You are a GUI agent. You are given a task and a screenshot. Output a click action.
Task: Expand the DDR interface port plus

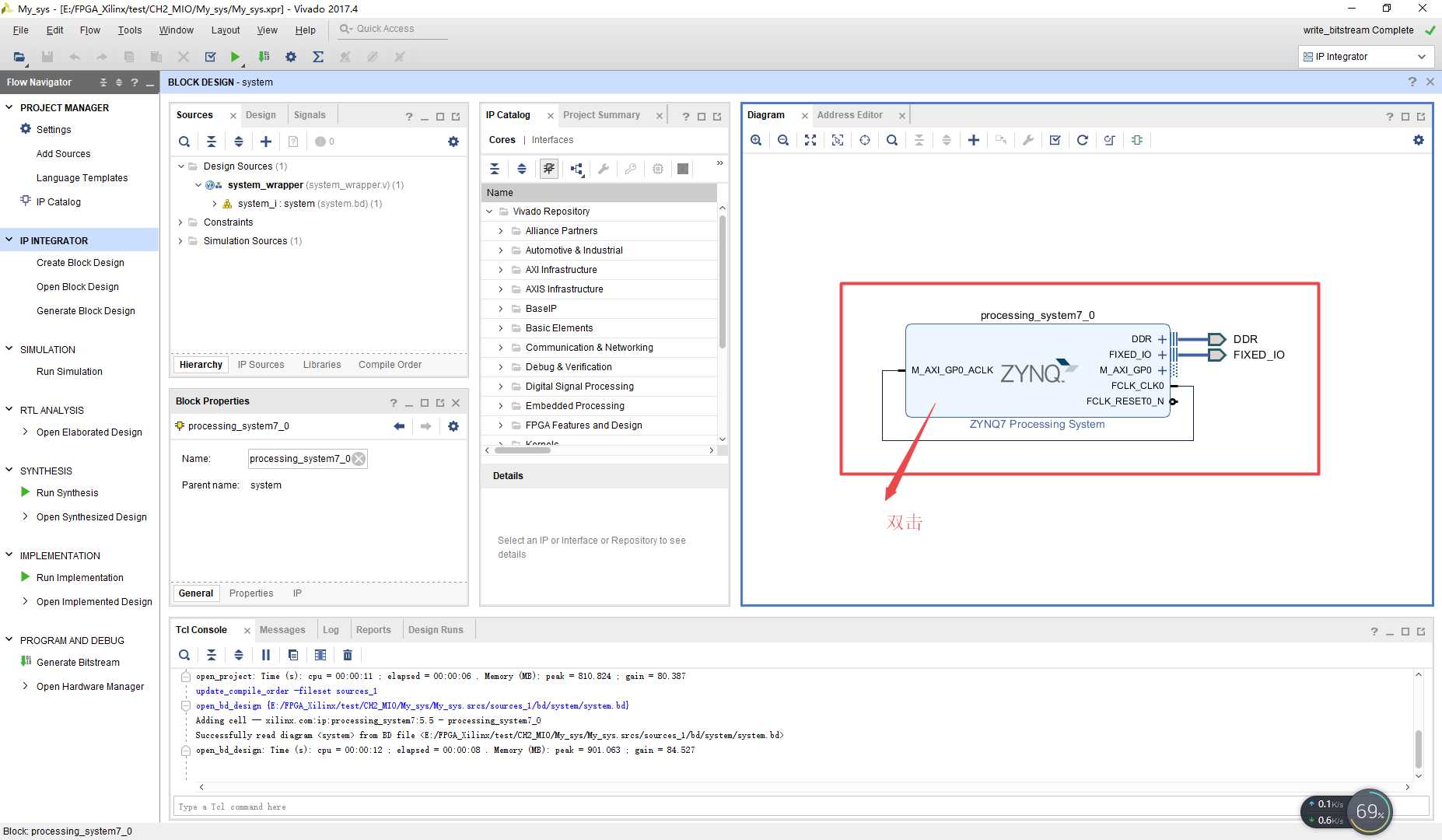coord(1162,339)
